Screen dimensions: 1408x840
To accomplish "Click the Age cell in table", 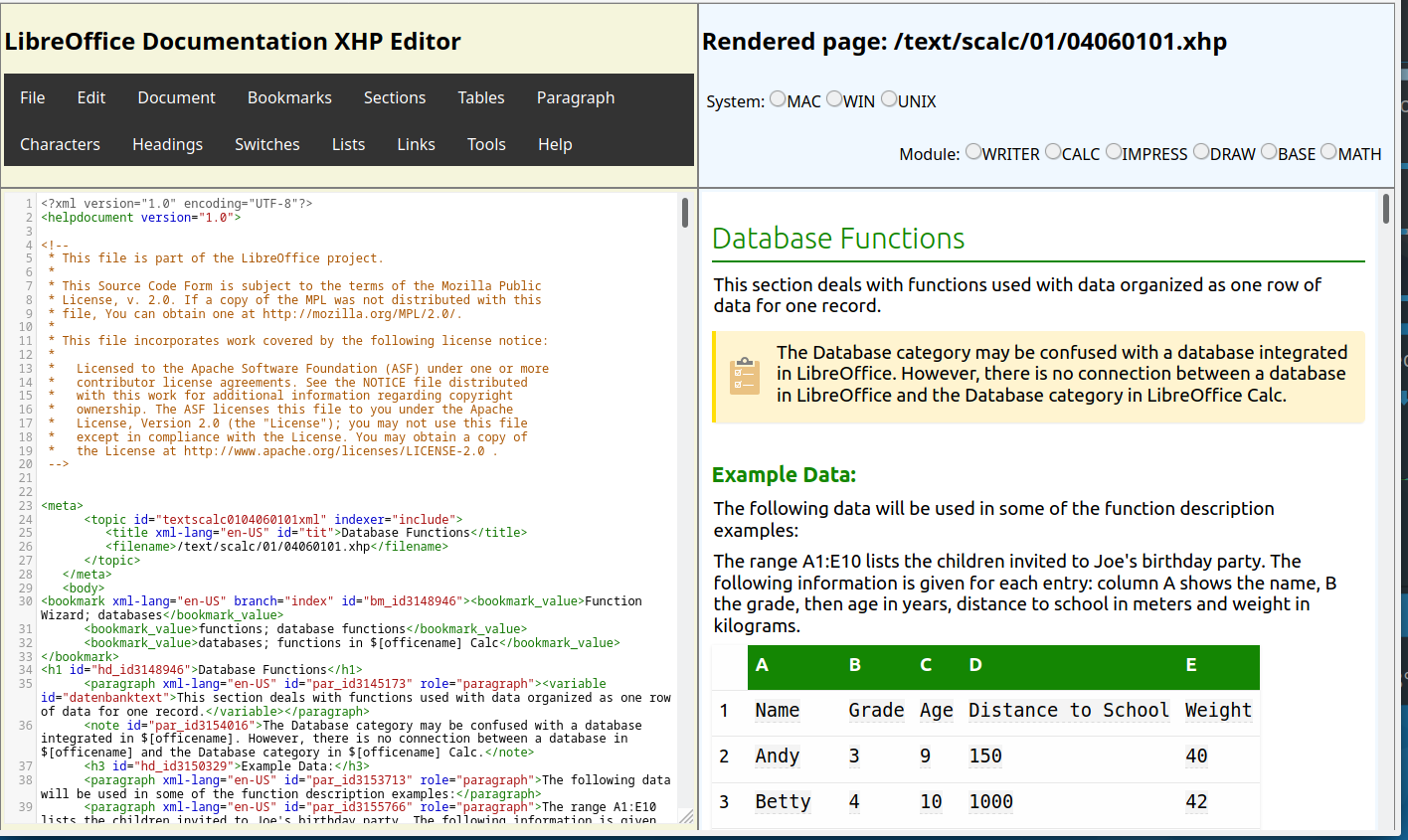I will [x=936, y=710].
